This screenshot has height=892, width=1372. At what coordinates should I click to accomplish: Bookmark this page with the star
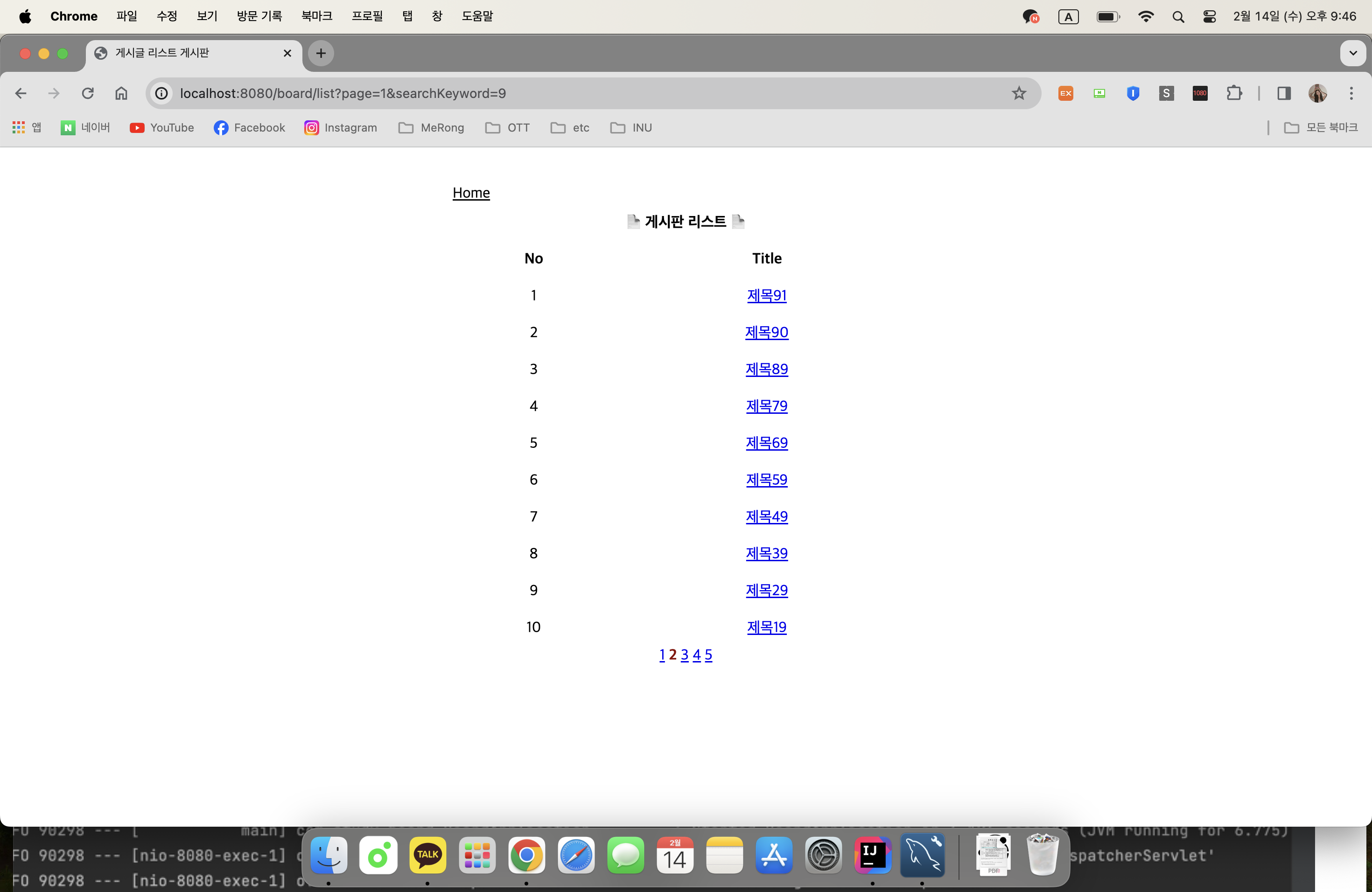tap(1019, 93)
